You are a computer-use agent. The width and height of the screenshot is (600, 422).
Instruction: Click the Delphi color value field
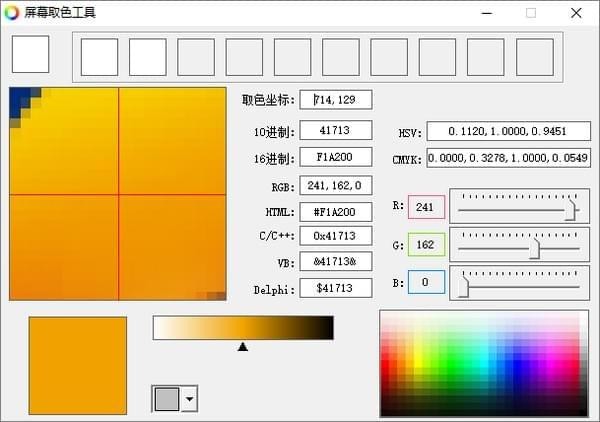pos(335,288)
